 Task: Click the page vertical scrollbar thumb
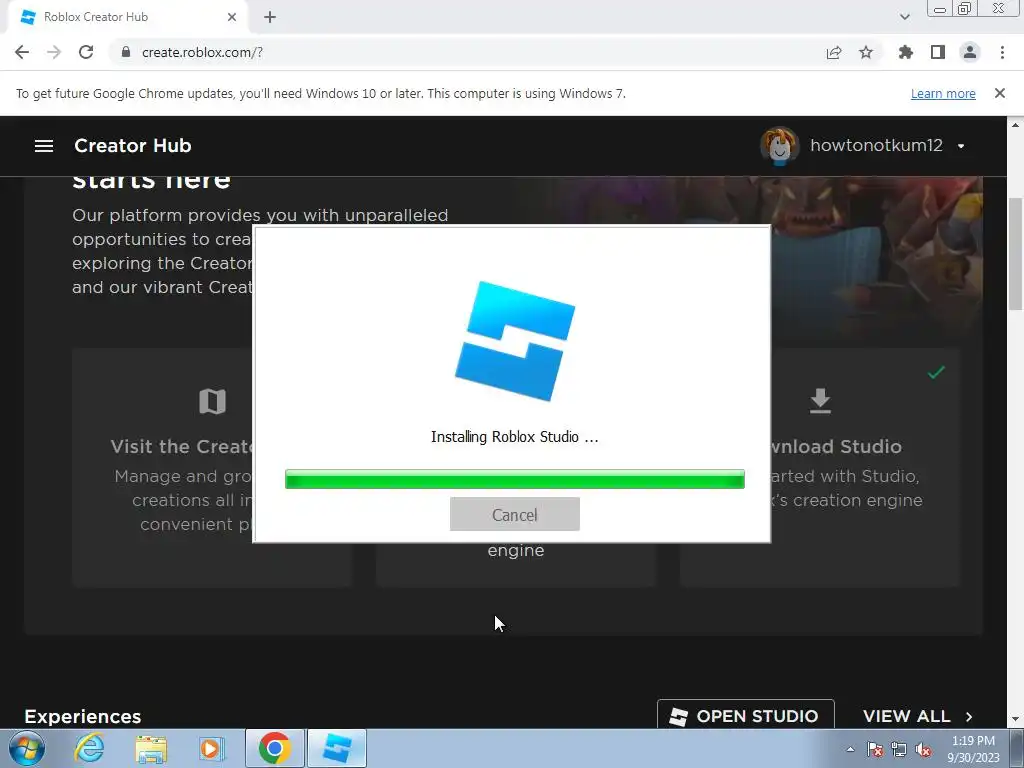(1015, 253)
